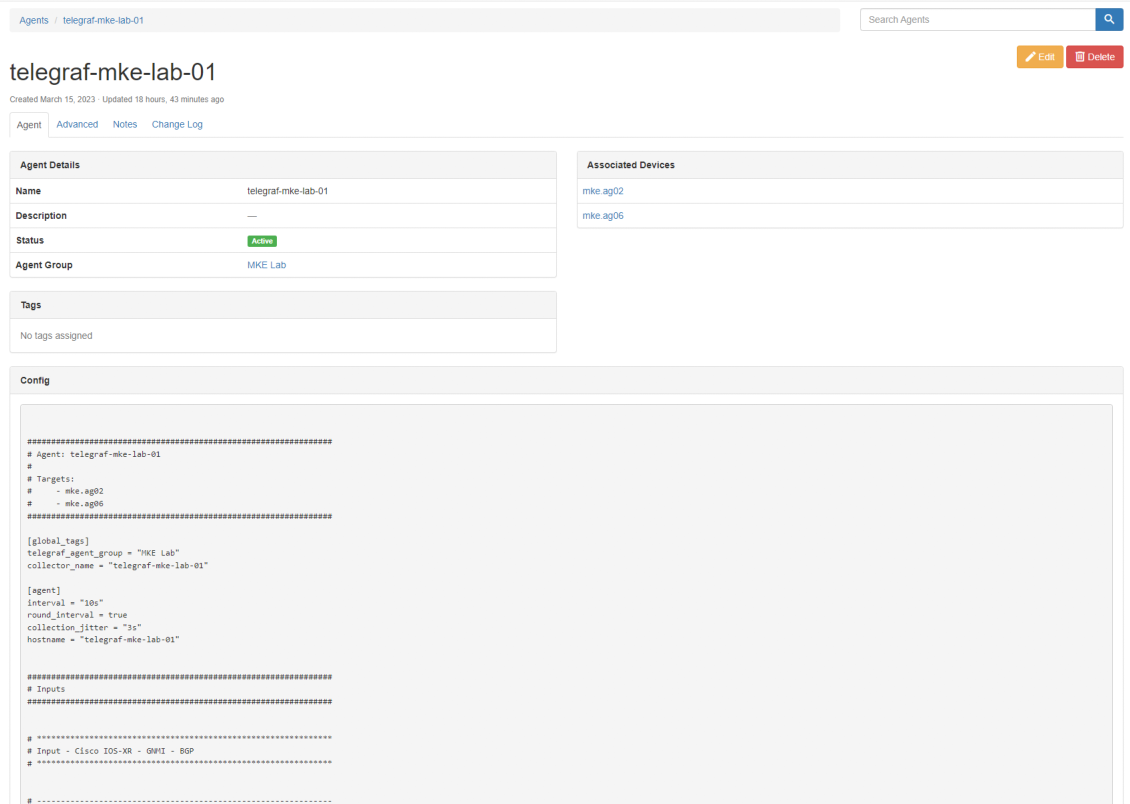Open the MKE Lab agent group link
This screenshot has height=804, width=1130.
tap(266, 265)
